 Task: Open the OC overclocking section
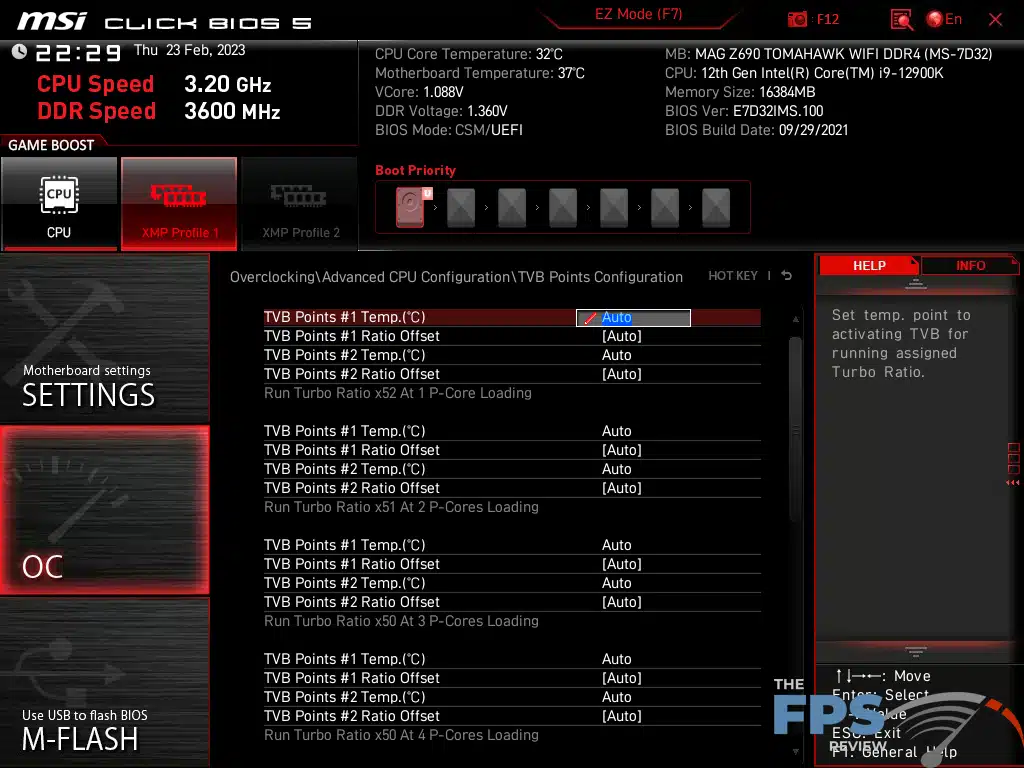pos(104,510)
